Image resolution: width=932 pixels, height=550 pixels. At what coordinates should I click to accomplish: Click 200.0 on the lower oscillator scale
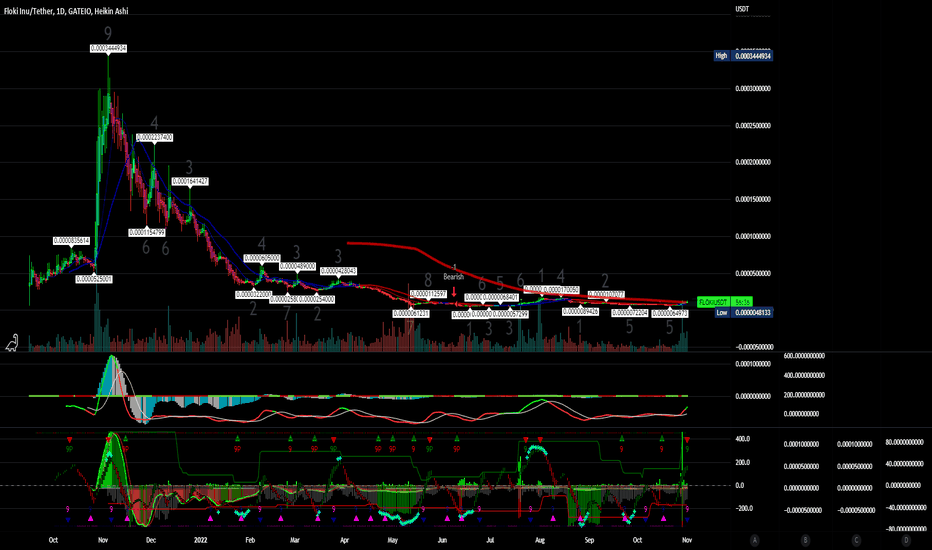click(x=743, y=462)
